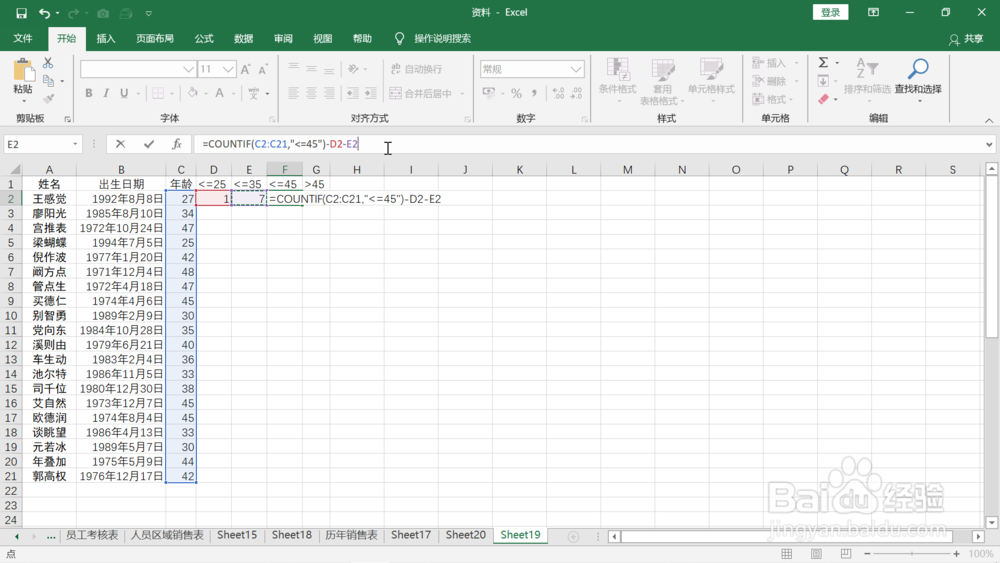Toggle Underline formatting

click(124, 94)
